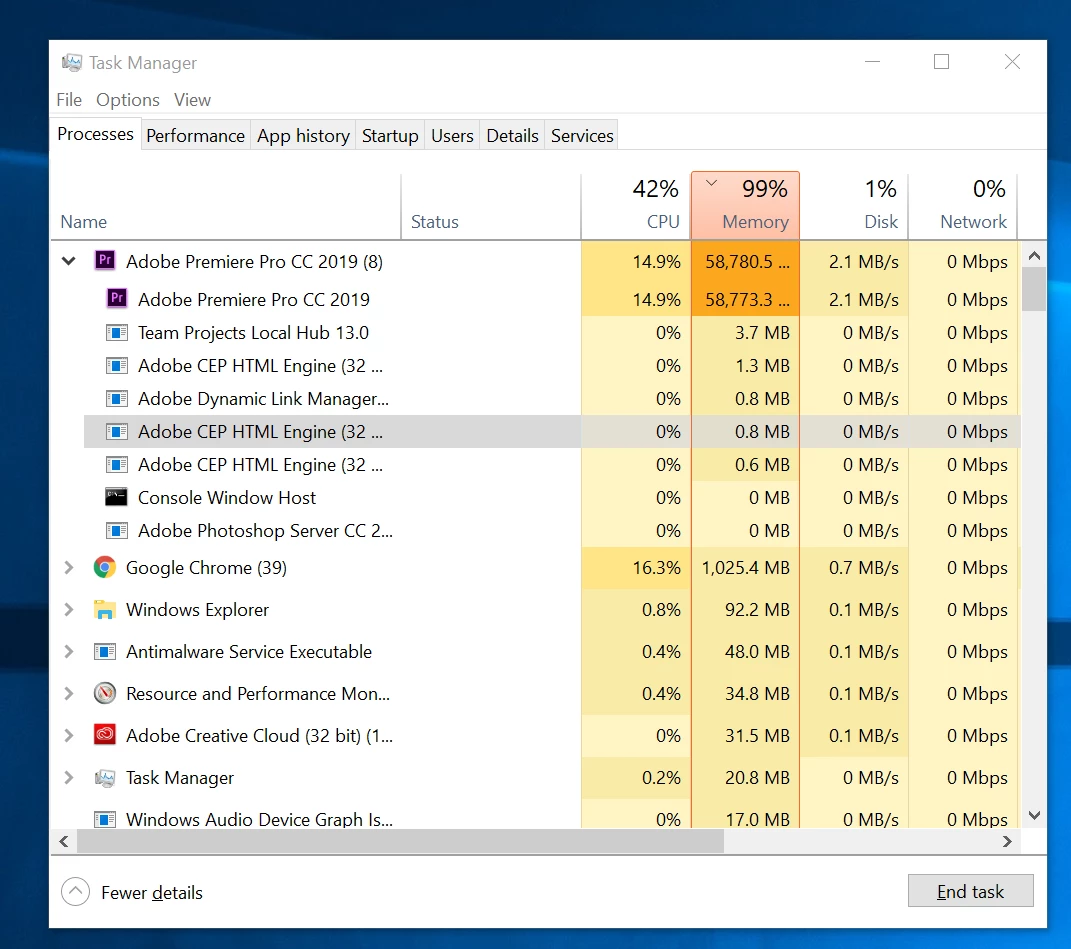Select the Processes tab
The width and height of the screenshot is (1071, 949).
point(96,134)
